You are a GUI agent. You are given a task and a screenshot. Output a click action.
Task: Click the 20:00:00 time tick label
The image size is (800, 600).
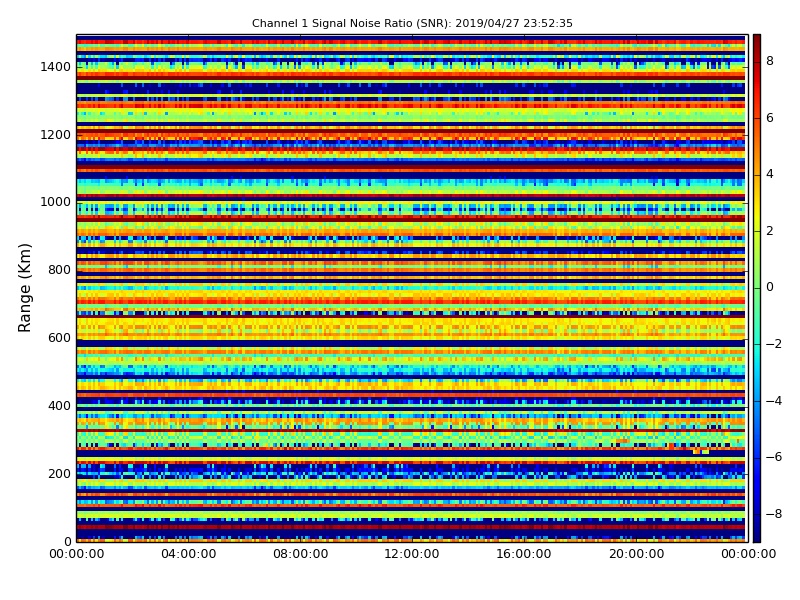coord(636,554)
